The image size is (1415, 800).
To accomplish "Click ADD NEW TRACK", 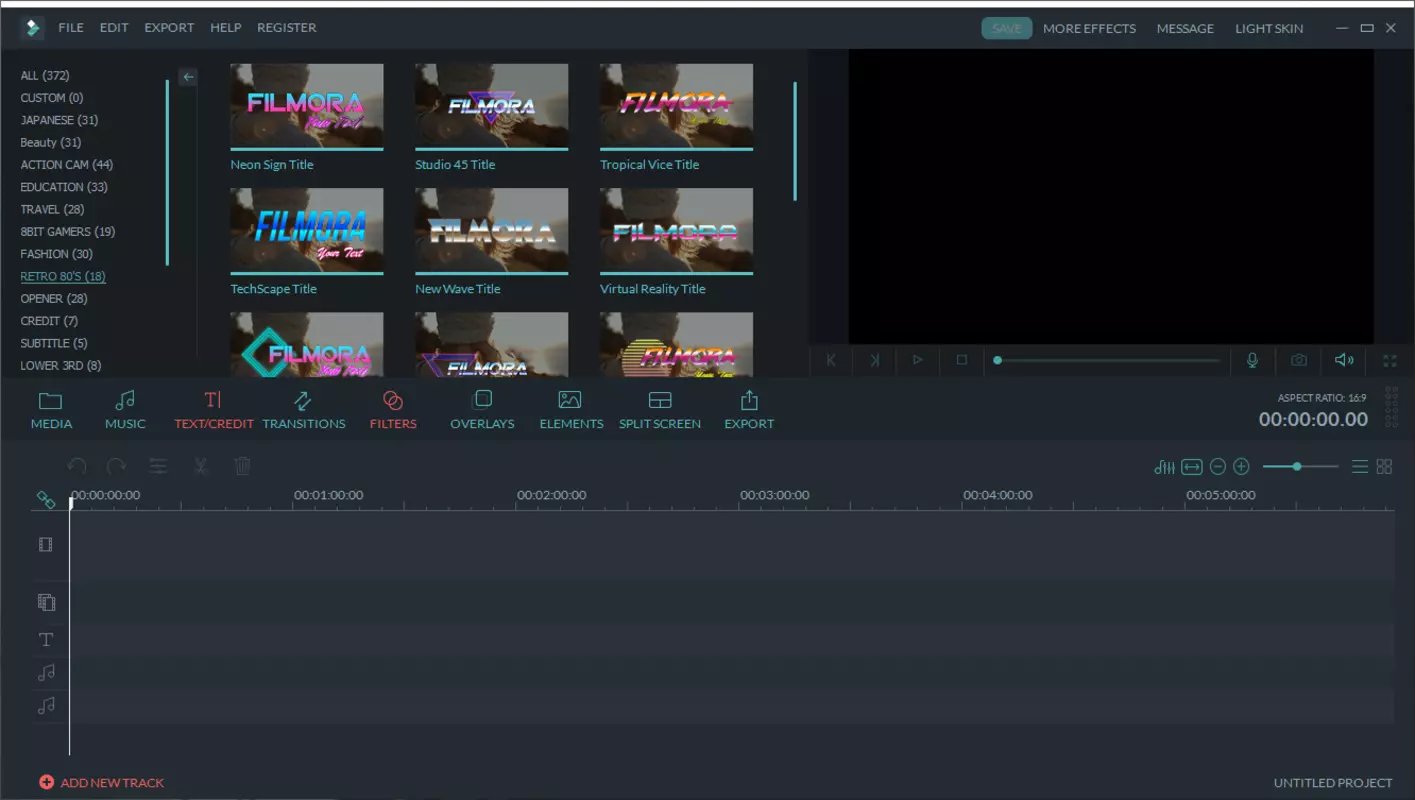I will click(102, 783).
